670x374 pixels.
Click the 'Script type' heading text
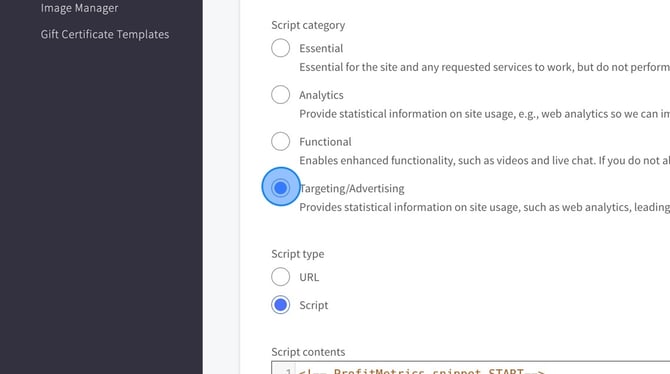297,254
